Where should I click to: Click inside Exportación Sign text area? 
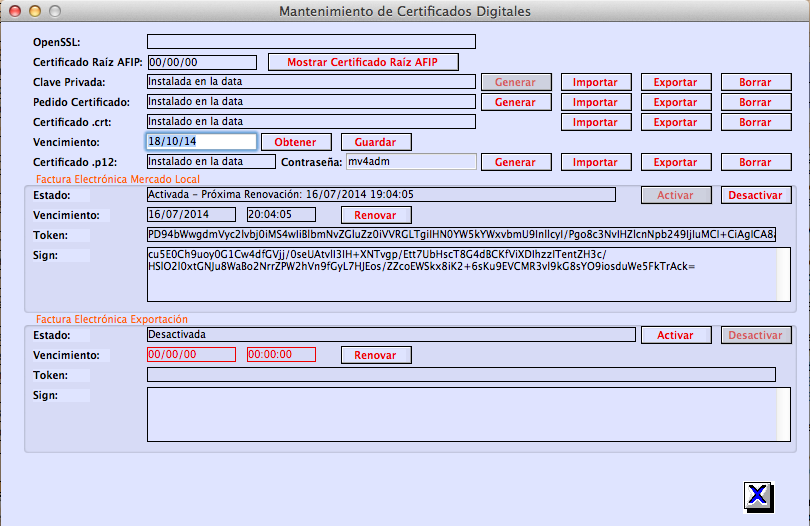tap(462, 414)
